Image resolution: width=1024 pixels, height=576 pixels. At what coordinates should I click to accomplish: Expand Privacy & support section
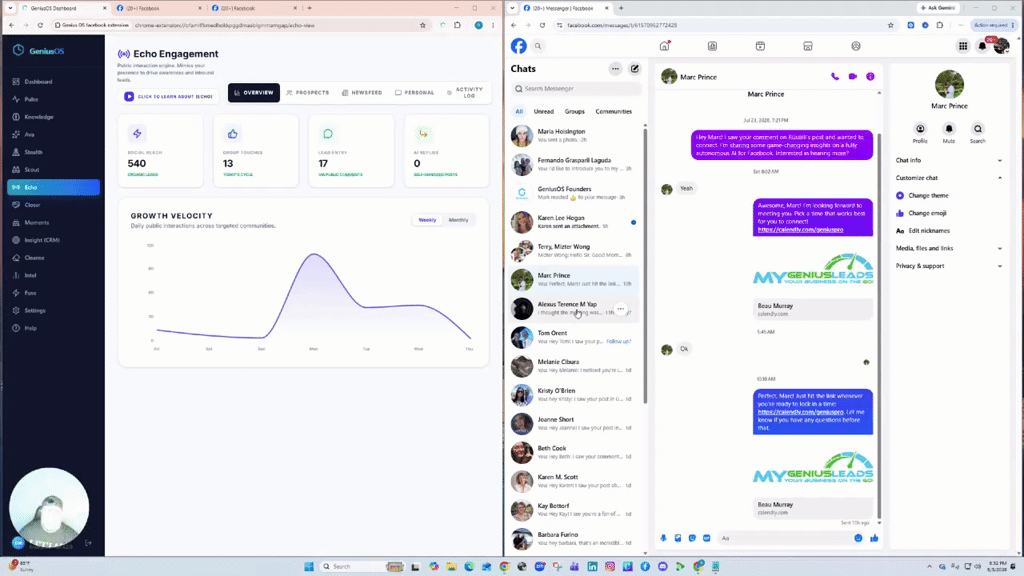(x=948, y=266)
